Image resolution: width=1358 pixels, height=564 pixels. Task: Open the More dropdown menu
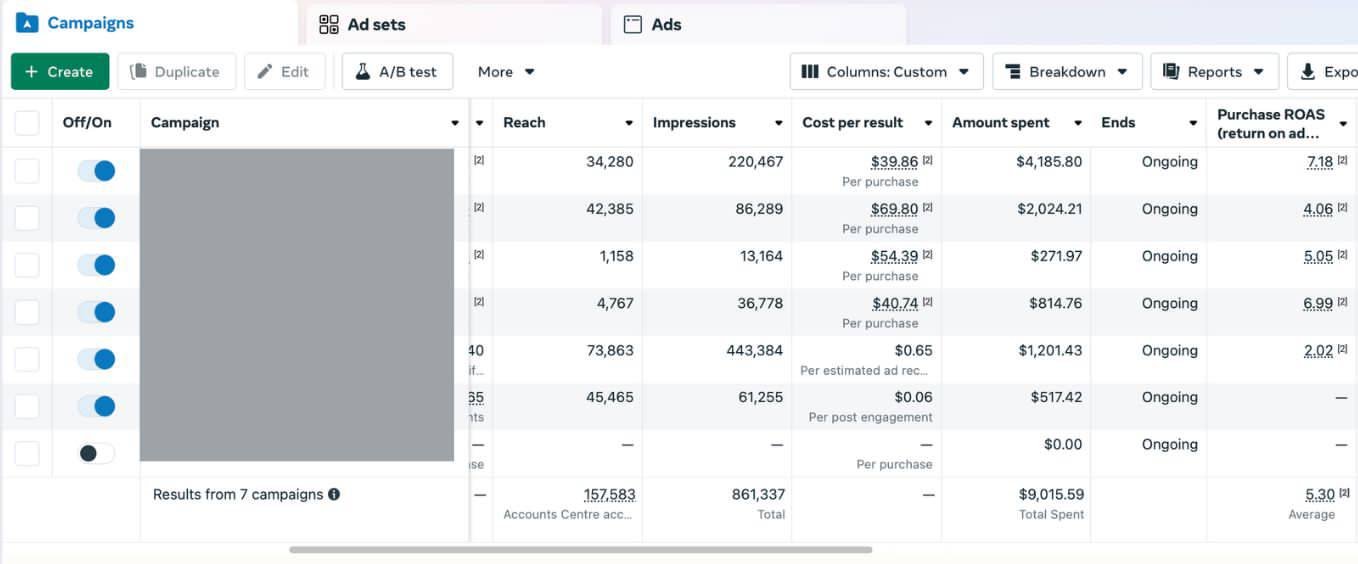click(x=506, y=72)
